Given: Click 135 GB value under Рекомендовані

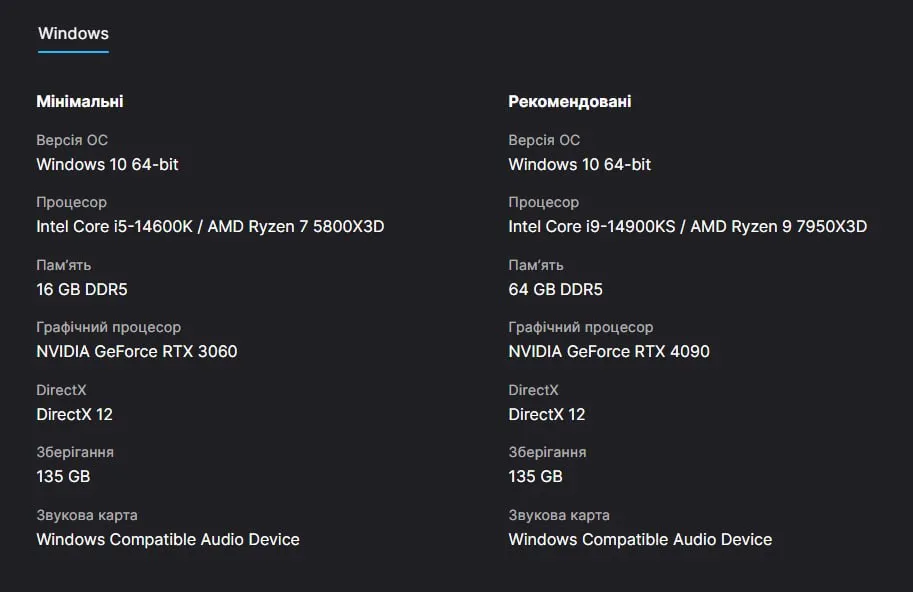Looking at the screenshot, I should [536, 477].
